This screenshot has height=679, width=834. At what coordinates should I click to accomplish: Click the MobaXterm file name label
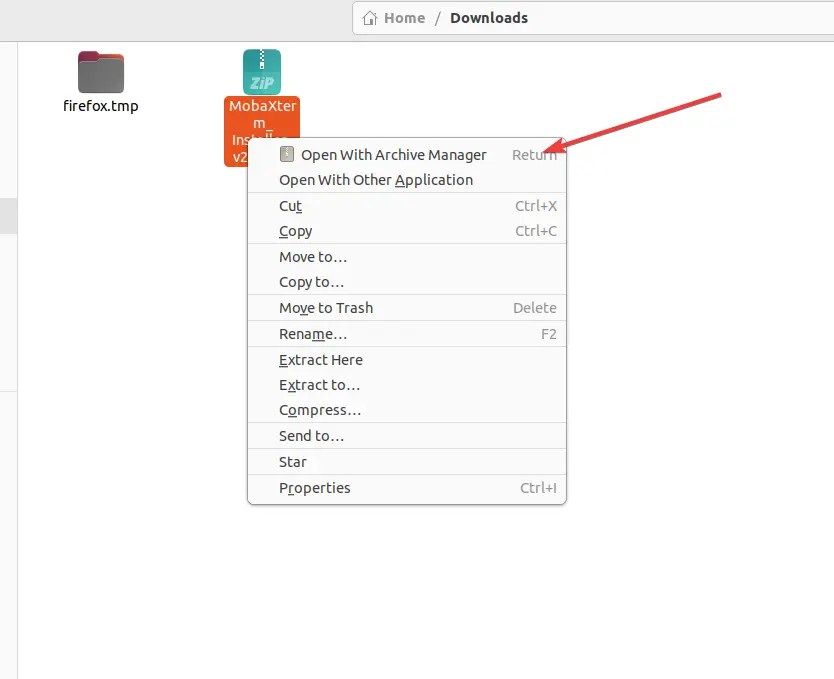click(262, 117)
